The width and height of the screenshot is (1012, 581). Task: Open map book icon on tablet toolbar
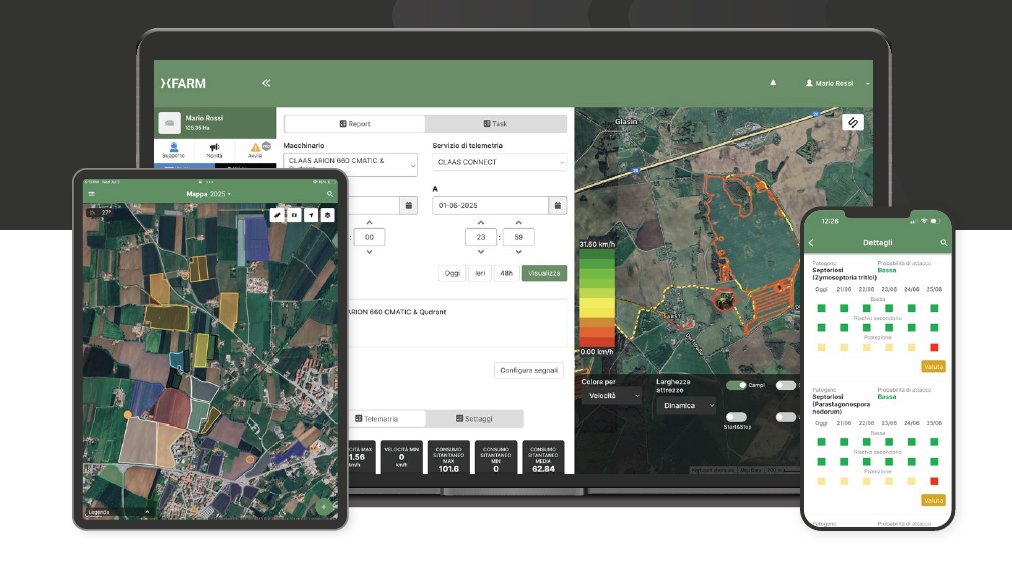(x=294, y=215)
